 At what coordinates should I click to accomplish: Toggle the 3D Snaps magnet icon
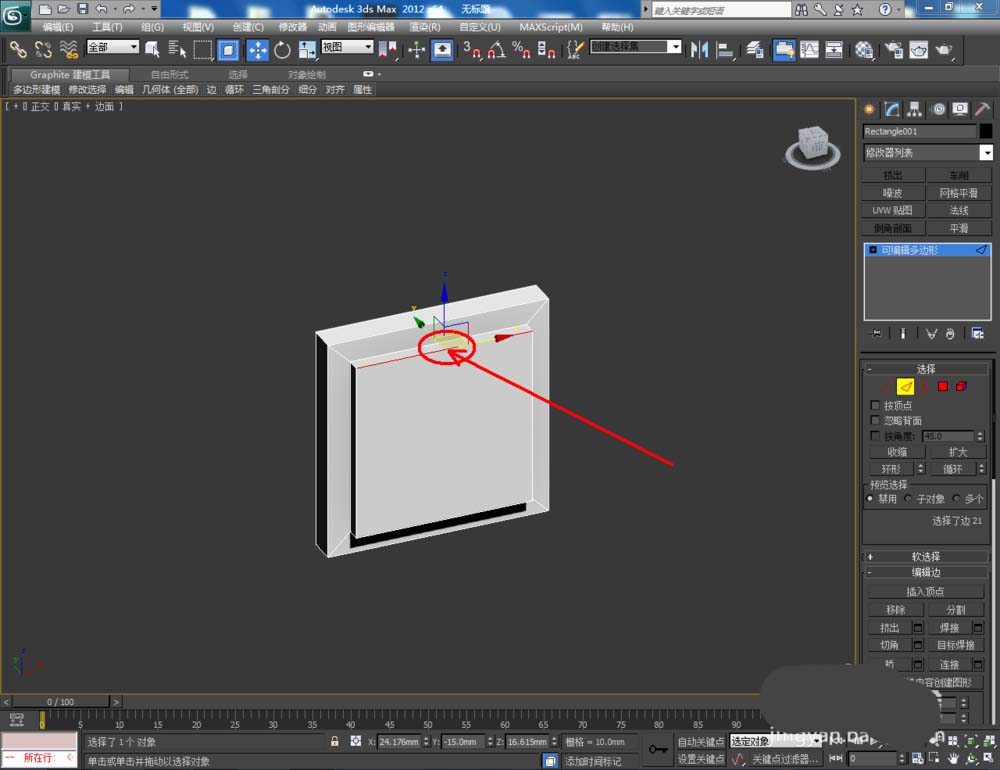tap(472, 50)
